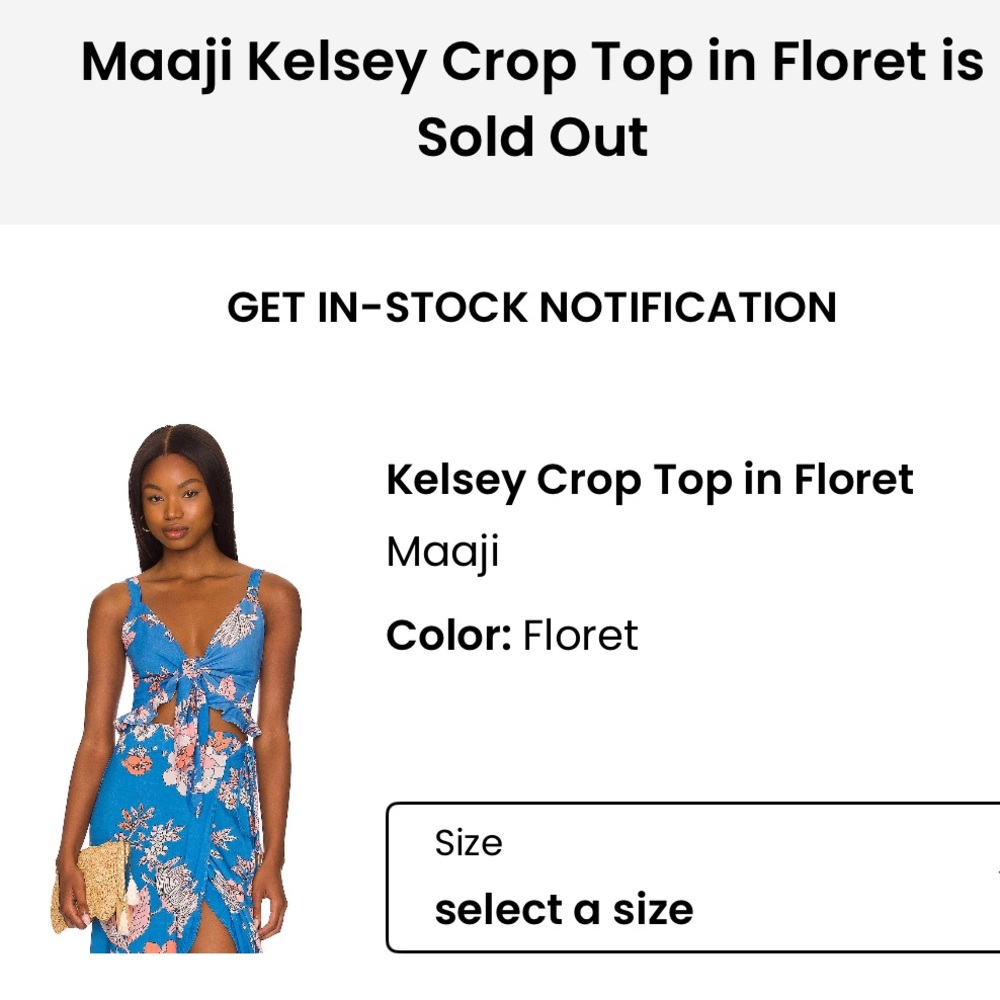
Task: Click select a size to expand size options
Action: tap(562, 910)
